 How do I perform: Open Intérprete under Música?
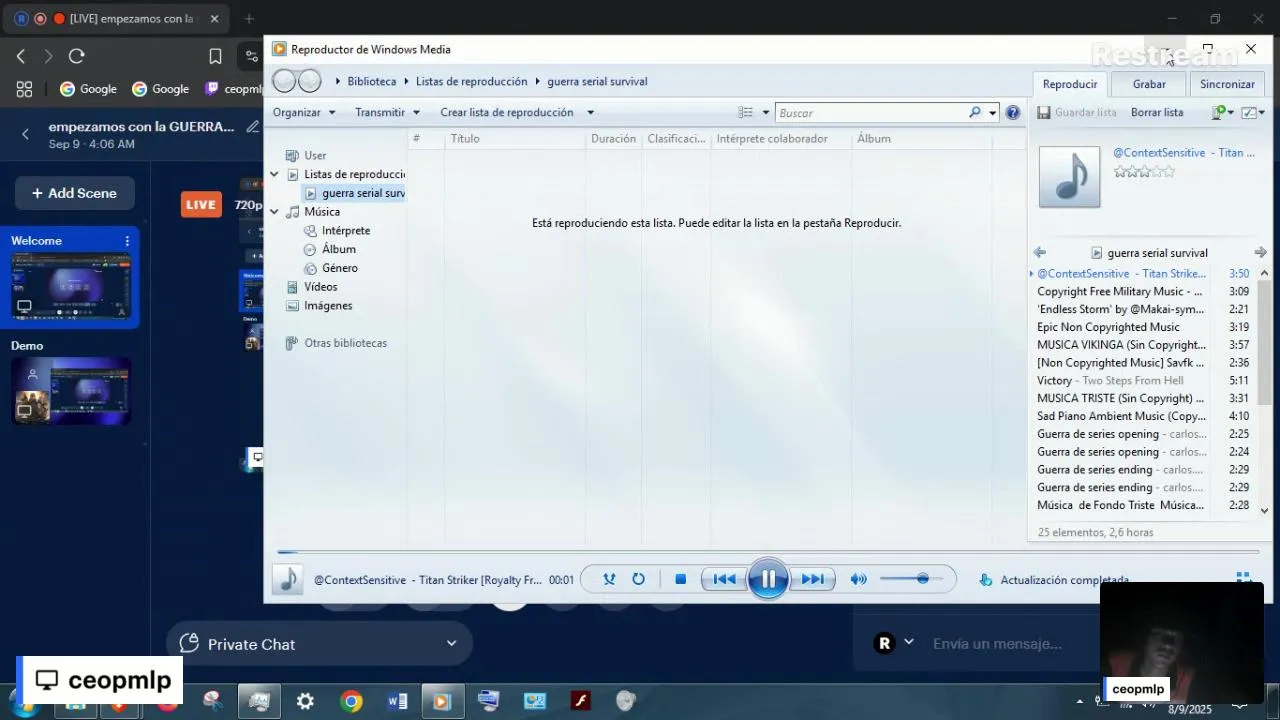[x=337, y=231]
